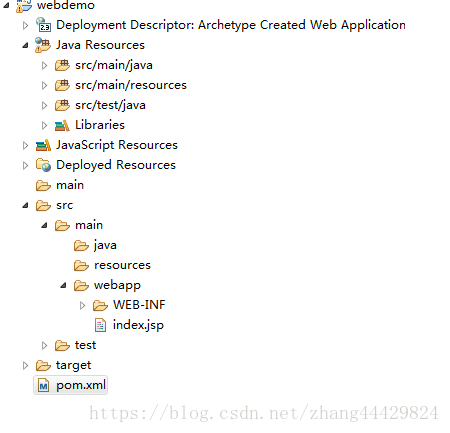
Task: Click the WEB-INF folder icon
Action: point(100,305)
